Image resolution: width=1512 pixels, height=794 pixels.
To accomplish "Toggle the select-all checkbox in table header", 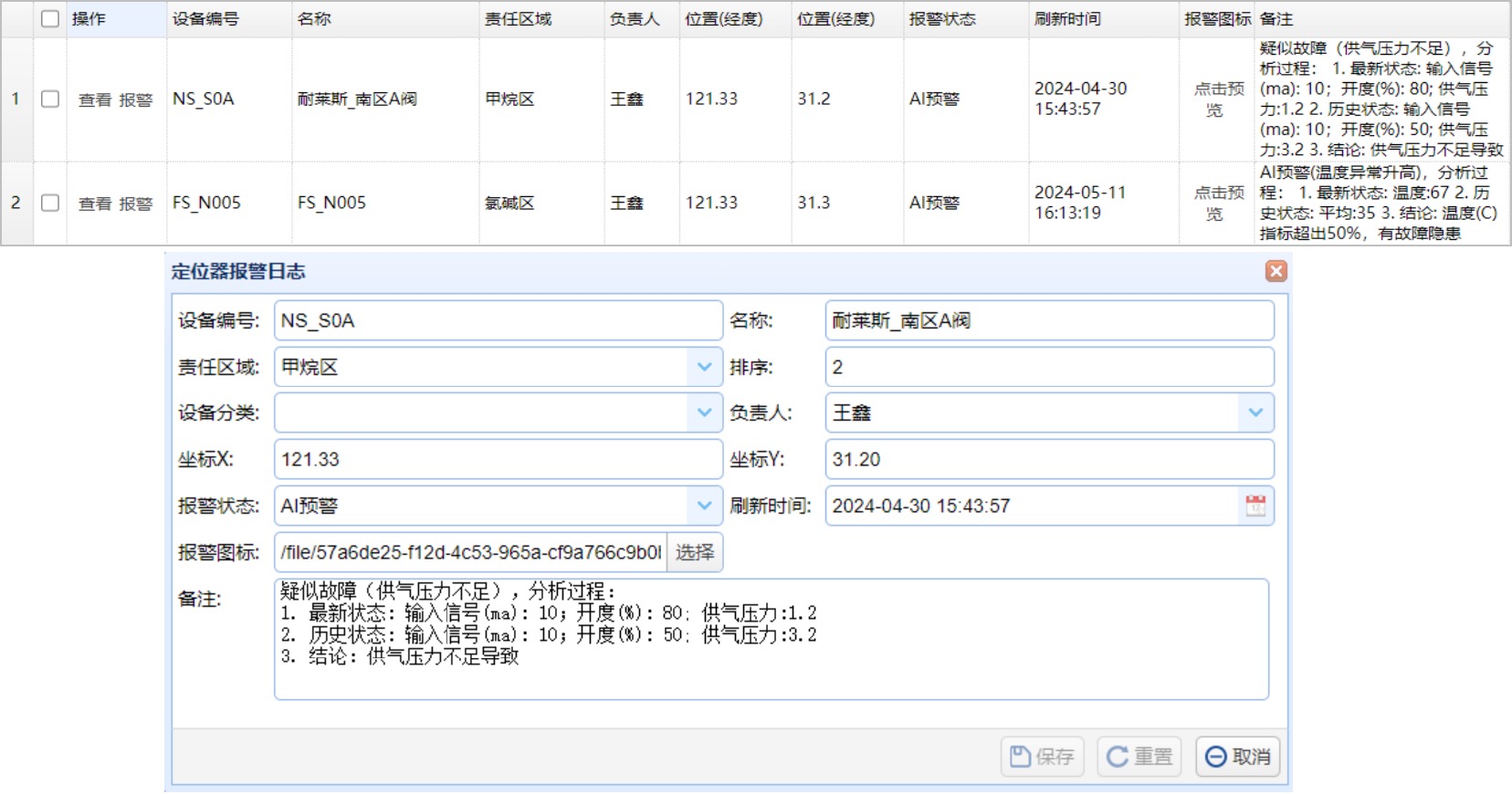I will tap(50, 19).
